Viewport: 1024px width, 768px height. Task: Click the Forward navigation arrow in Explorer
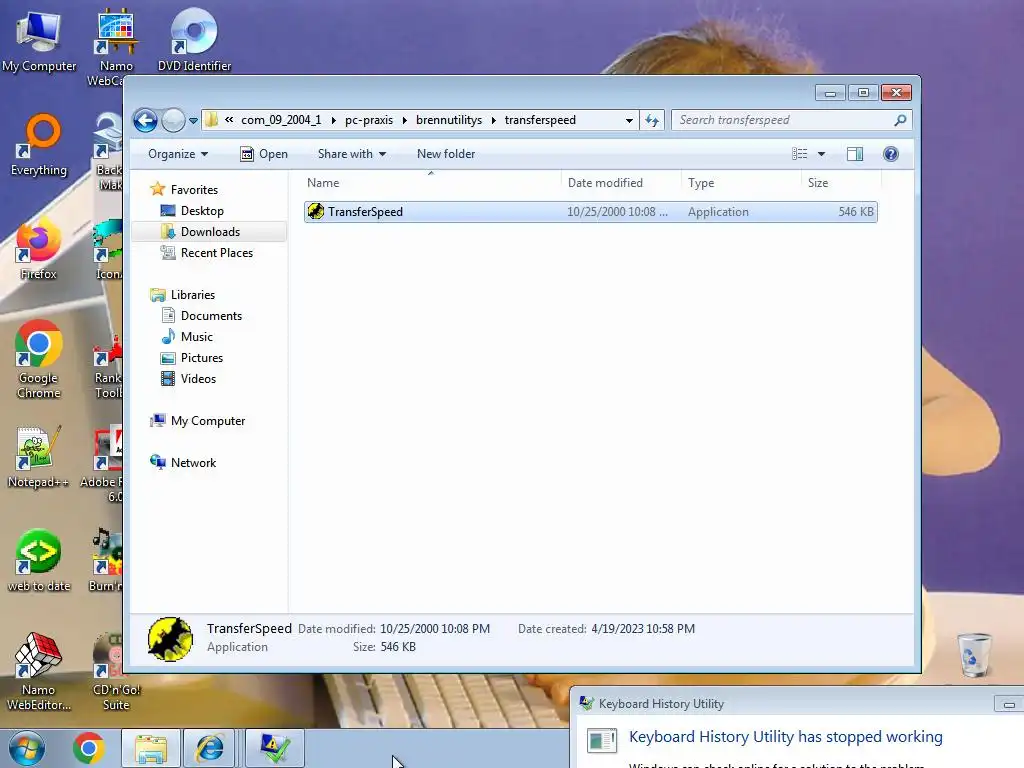pyautogui.click(x=173, y=120)
